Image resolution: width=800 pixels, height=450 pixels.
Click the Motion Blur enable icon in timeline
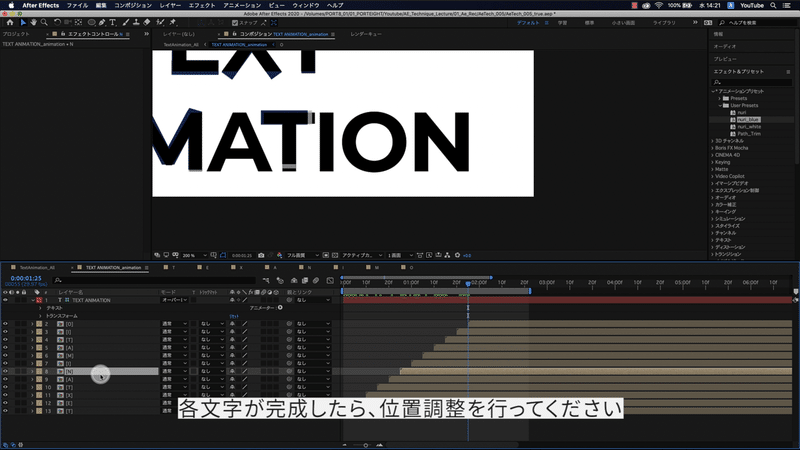tap(316, 280)
